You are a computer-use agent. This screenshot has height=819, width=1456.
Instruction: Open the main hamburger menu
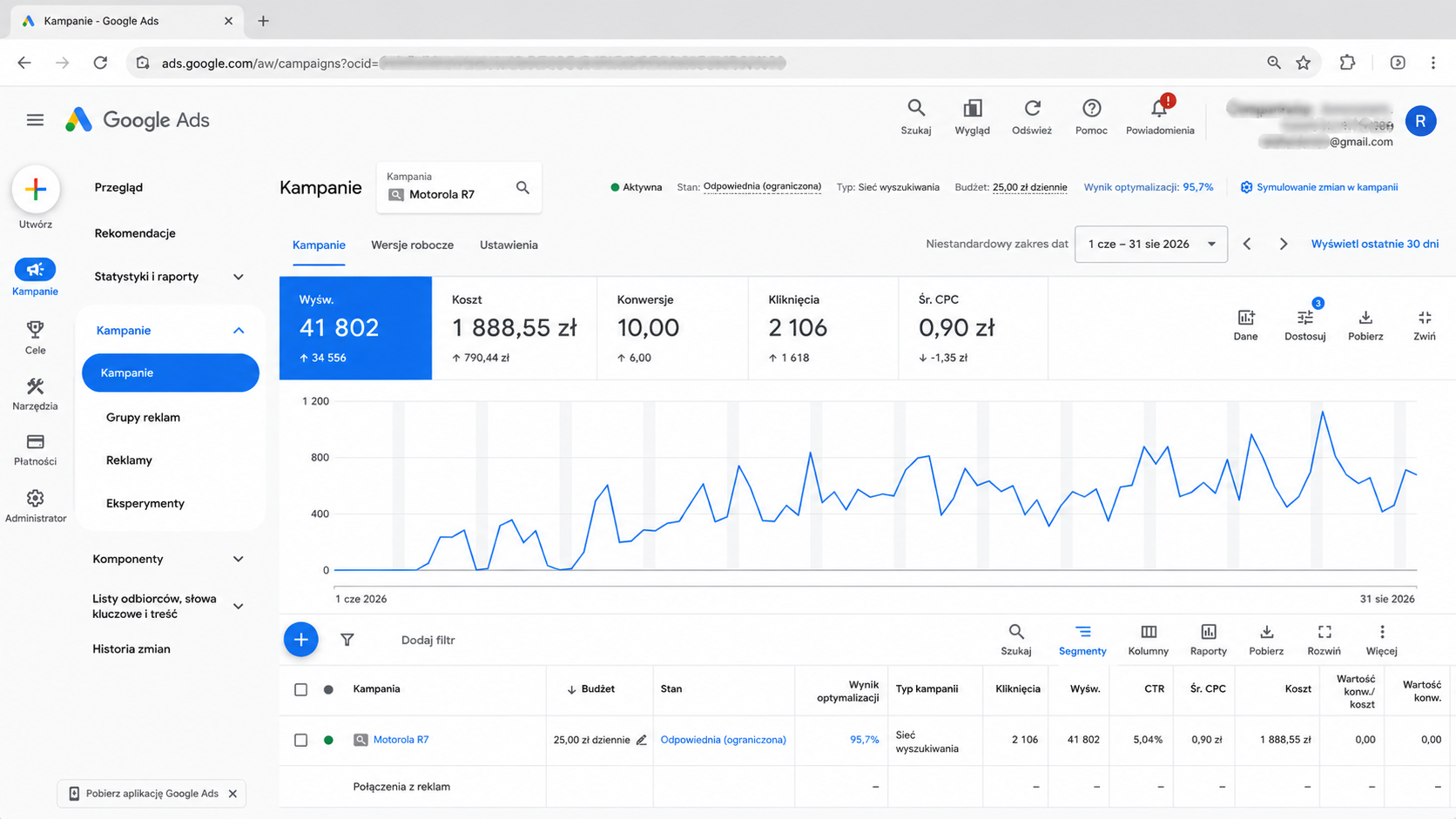[x=35, y=120]
